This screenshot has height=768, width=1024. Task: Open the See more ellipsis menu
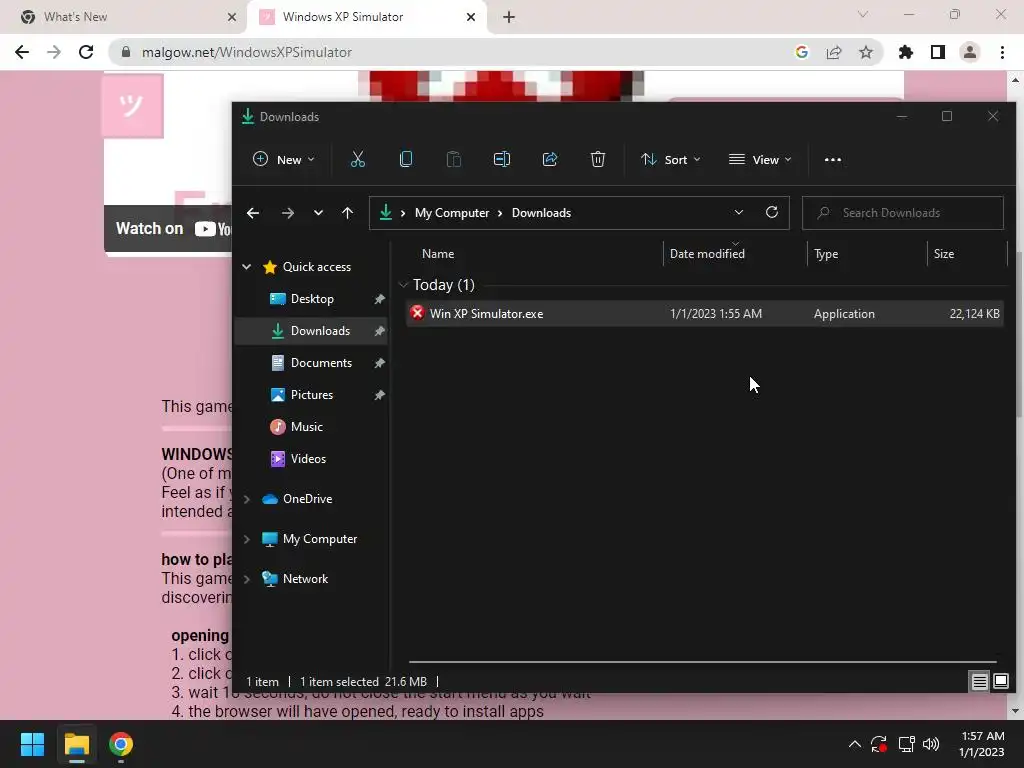pos(833,159)
